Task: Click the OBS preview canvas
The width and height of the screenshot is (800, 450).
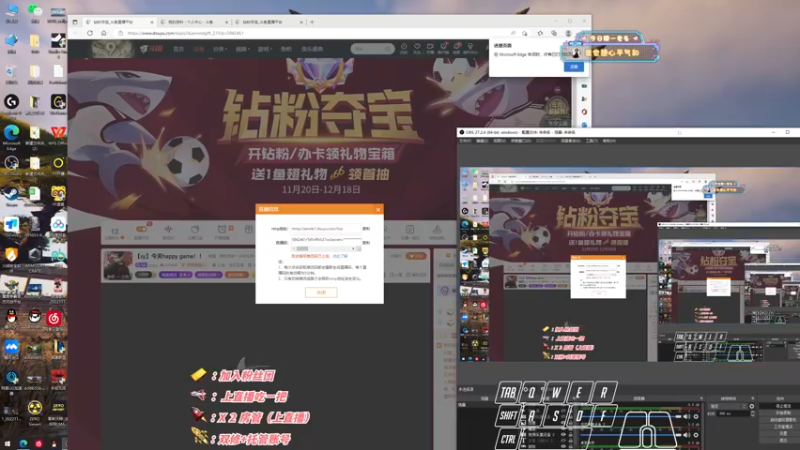Action: [x=630, y=264]
